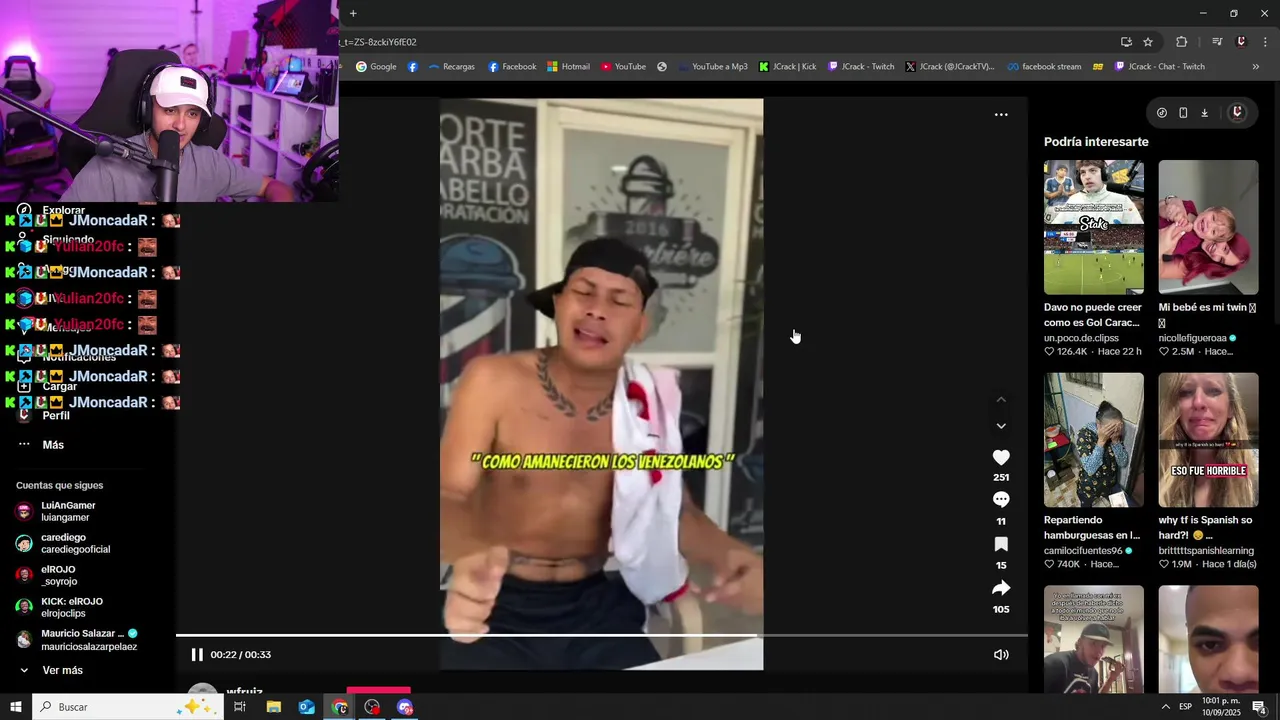
Task: Open the Facebook bookmark
Action: [x=512, y=67]
